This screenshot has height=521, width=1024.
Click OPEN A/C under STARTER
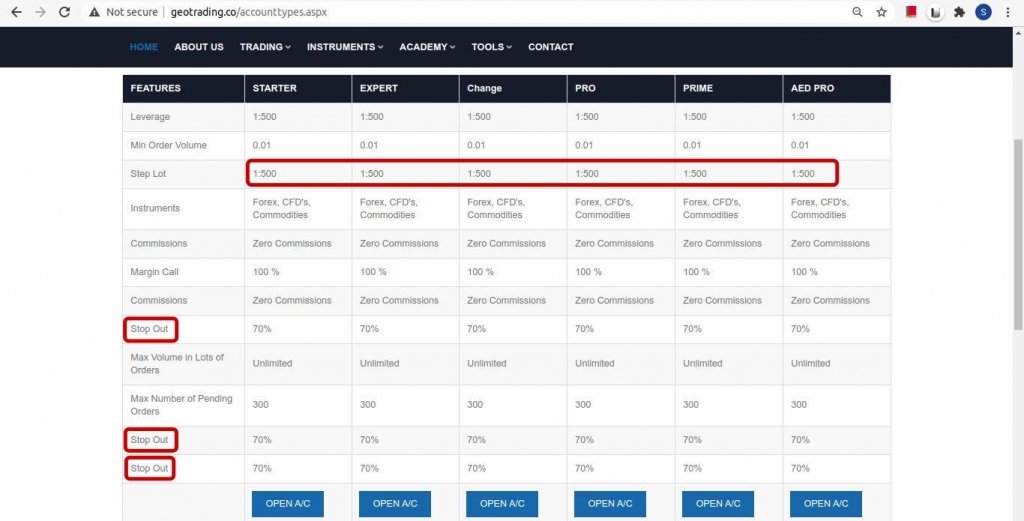(x=288, y=503)
